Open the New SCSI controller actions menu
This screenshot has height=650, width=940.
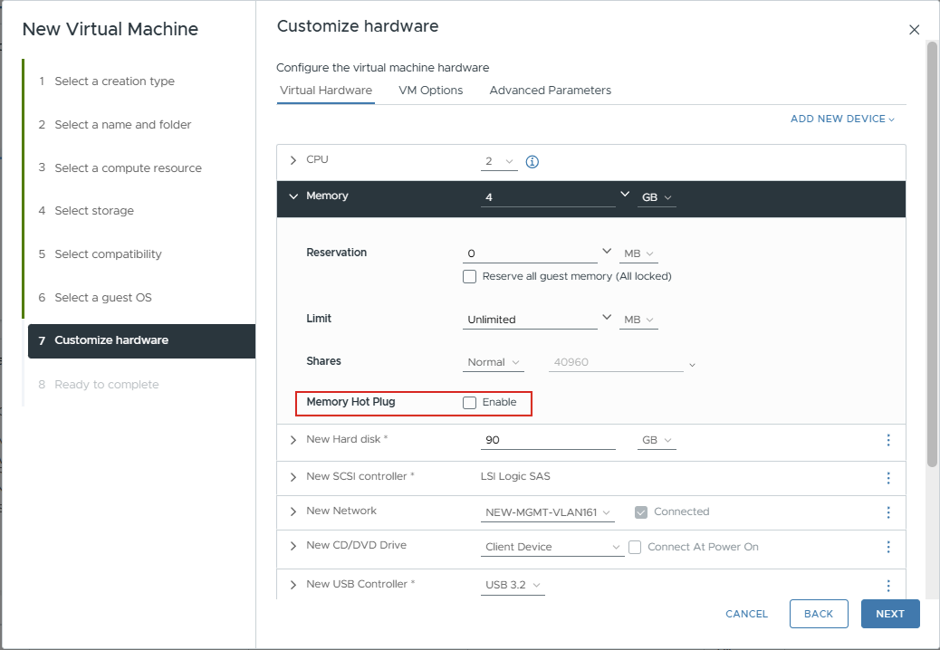tap(888, 478)
